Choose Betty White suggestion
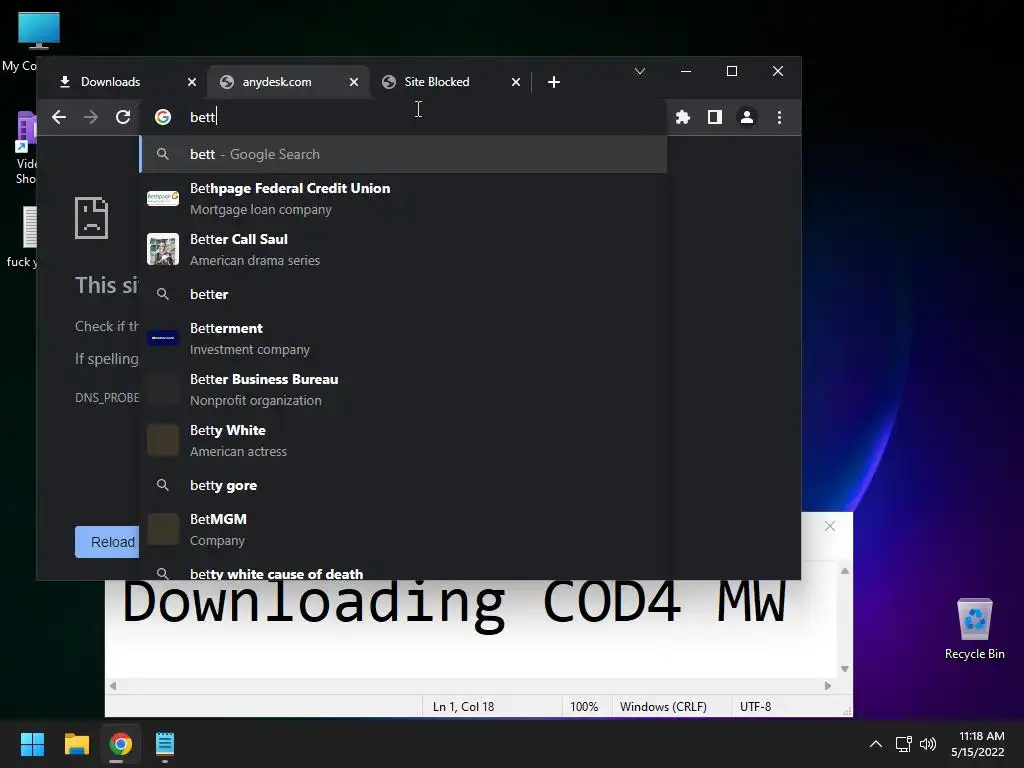Screen dimensions: 1024x768 pyautogui.click(x=404, y=440)
